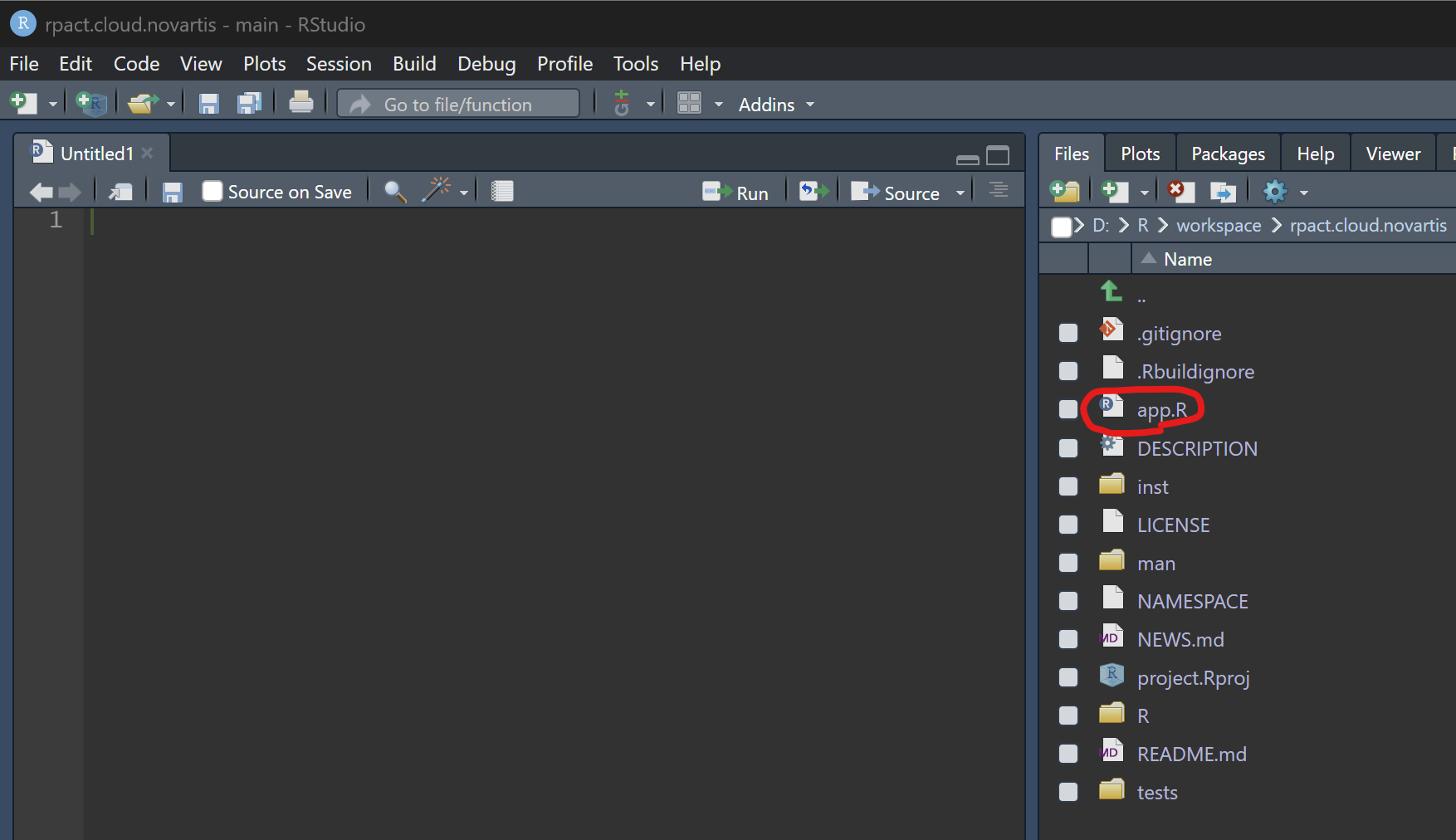The height and width of the screenshot is (840, 1456).
Task: Open the Source button dropdown arrow
Action: point(960,191)
